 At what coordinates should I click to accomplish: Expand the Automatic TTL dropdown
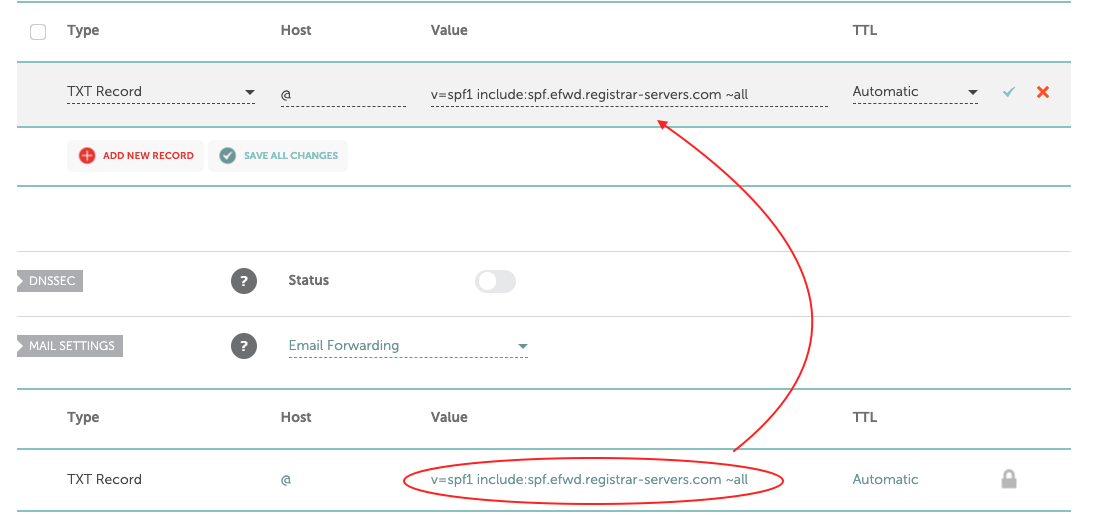(x=915, y=92)
